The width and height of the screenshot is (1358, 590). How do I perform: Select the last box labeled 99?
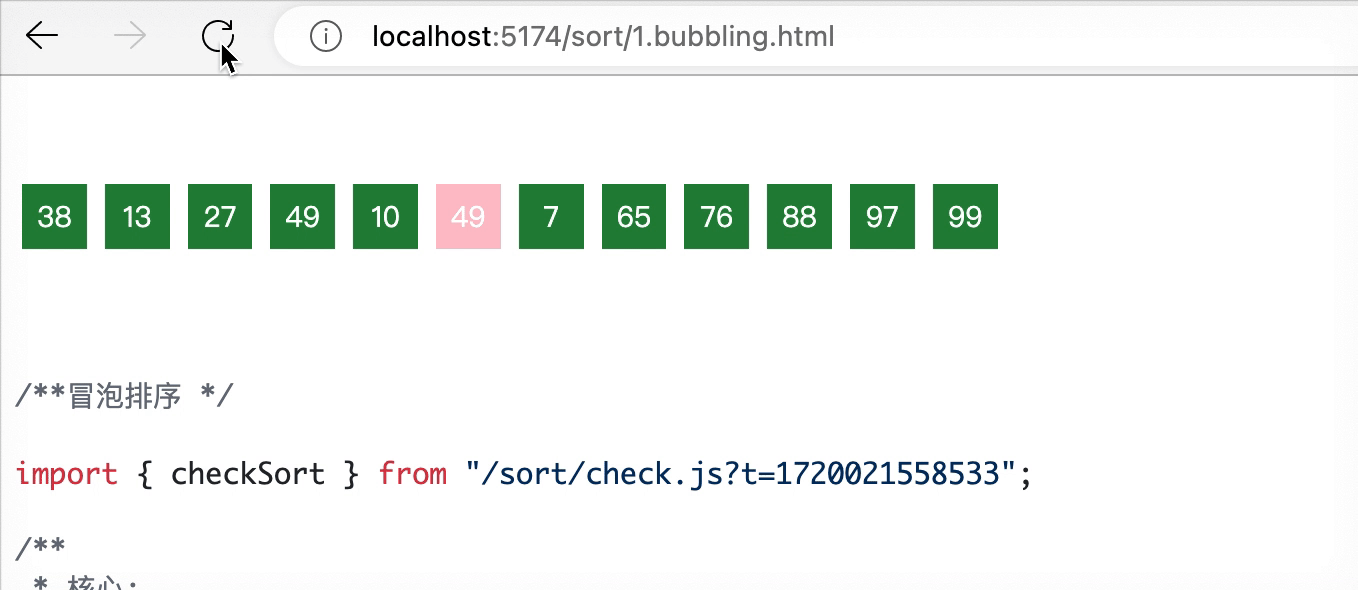pos(964,216)
